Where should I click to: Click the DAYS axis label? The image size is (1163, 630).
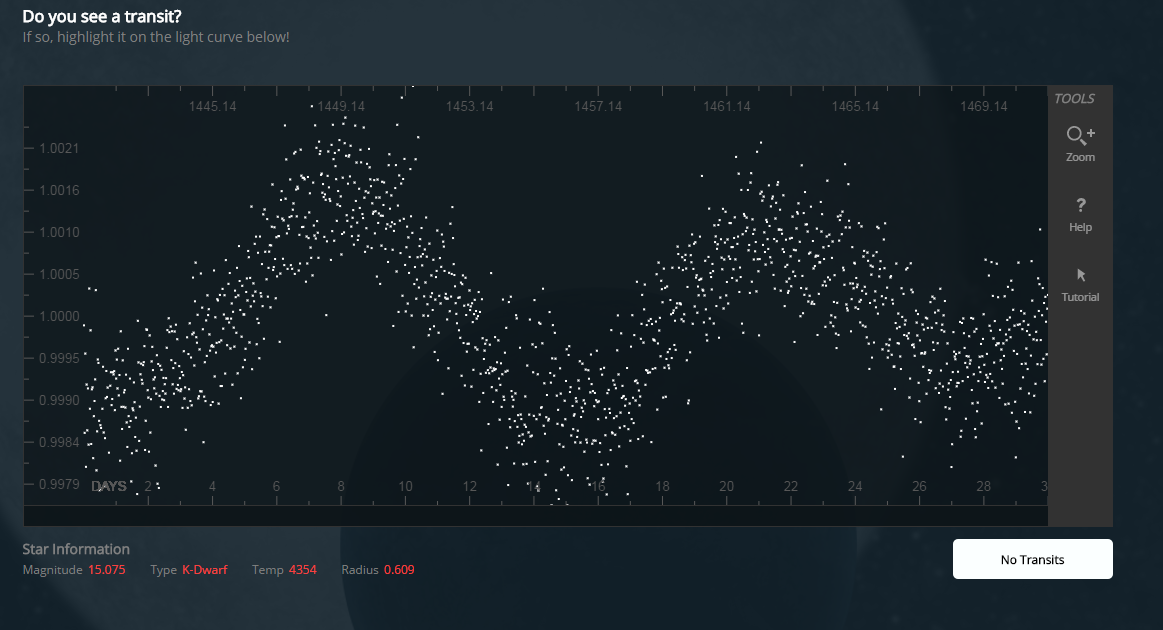(109, 486)
